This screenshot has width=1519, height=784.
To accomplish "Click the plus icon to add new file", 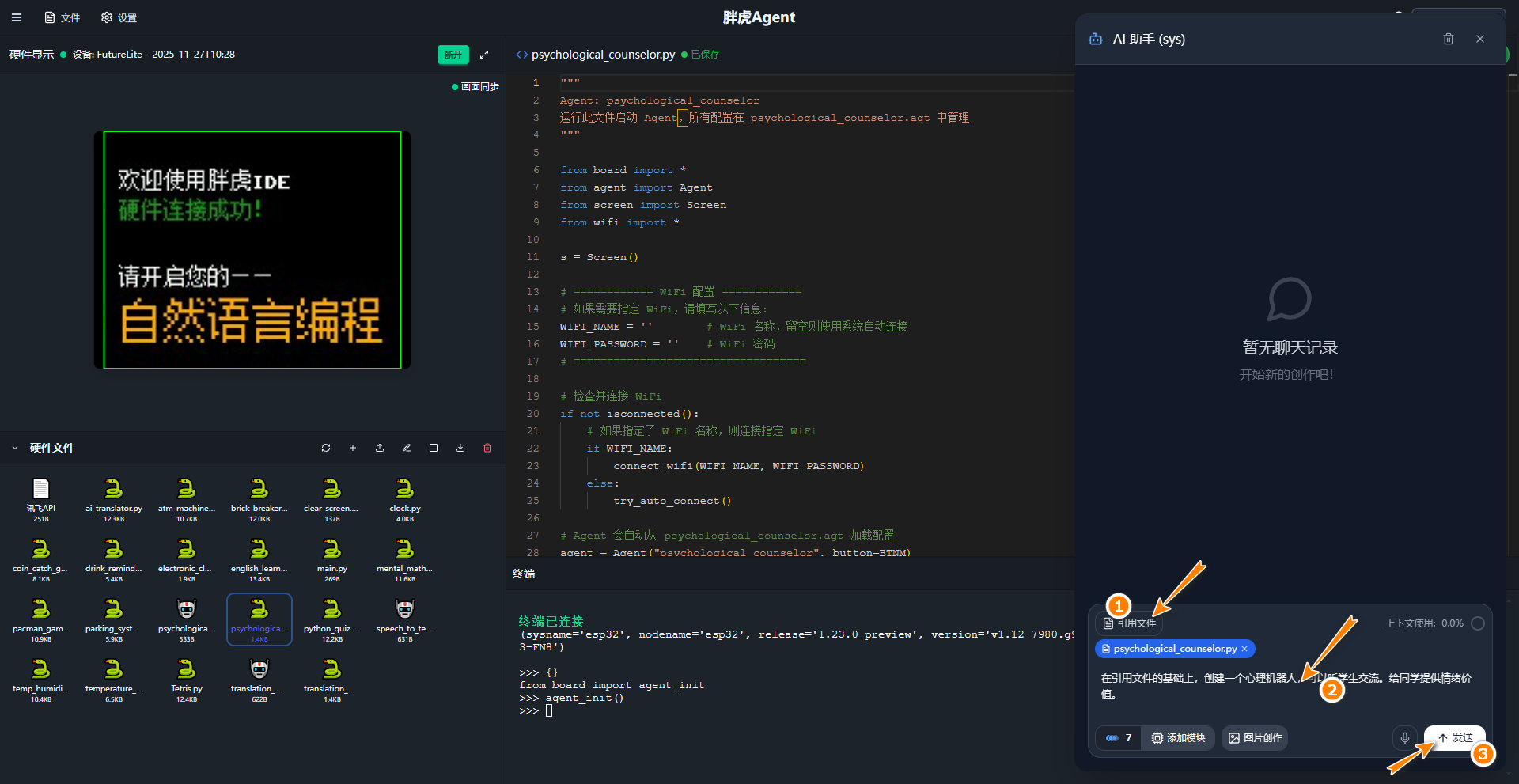I will pyautogui.click(x=353, y=448).
